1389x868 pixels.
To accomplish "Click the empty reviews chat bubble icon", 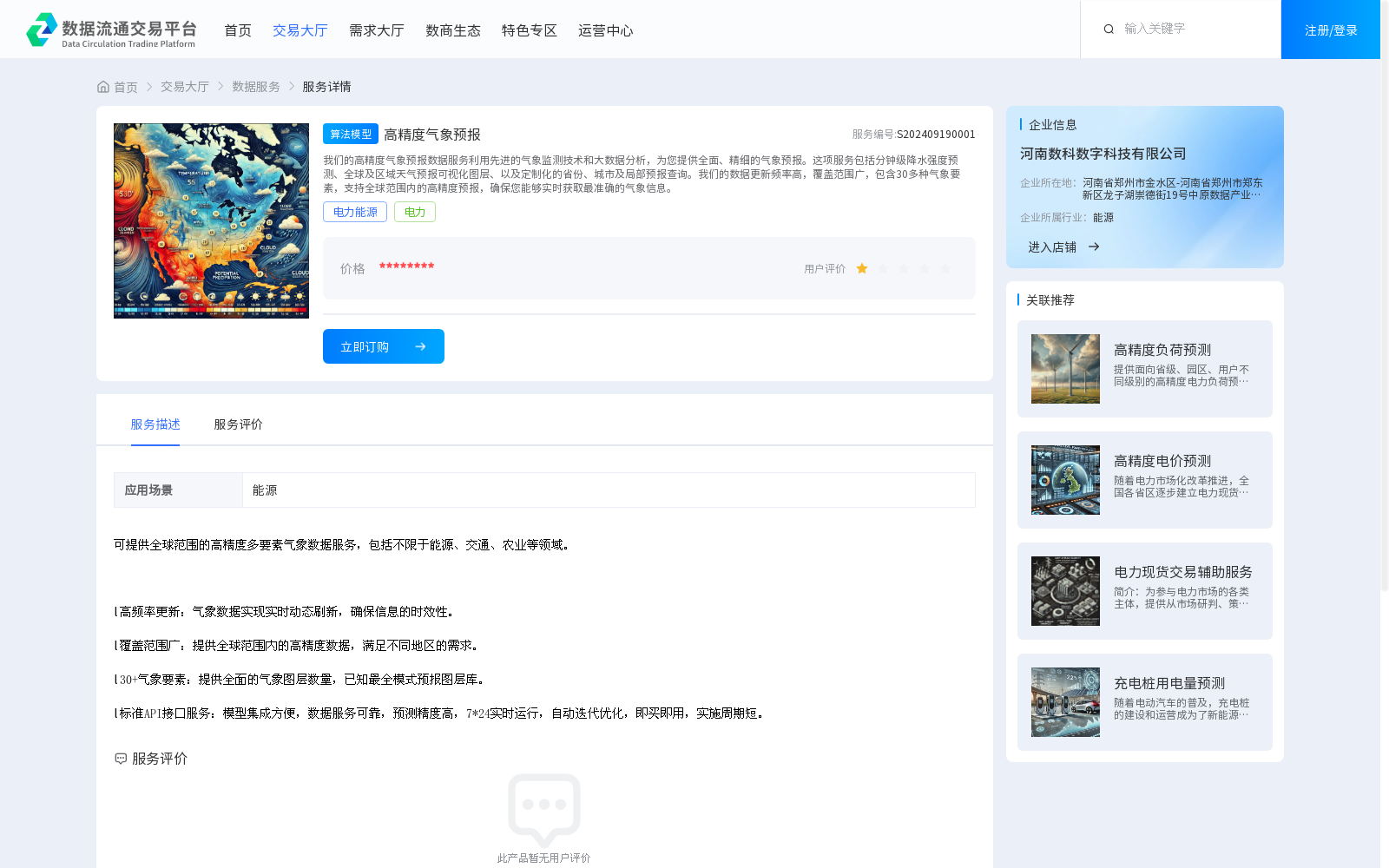I will point(544,810).
